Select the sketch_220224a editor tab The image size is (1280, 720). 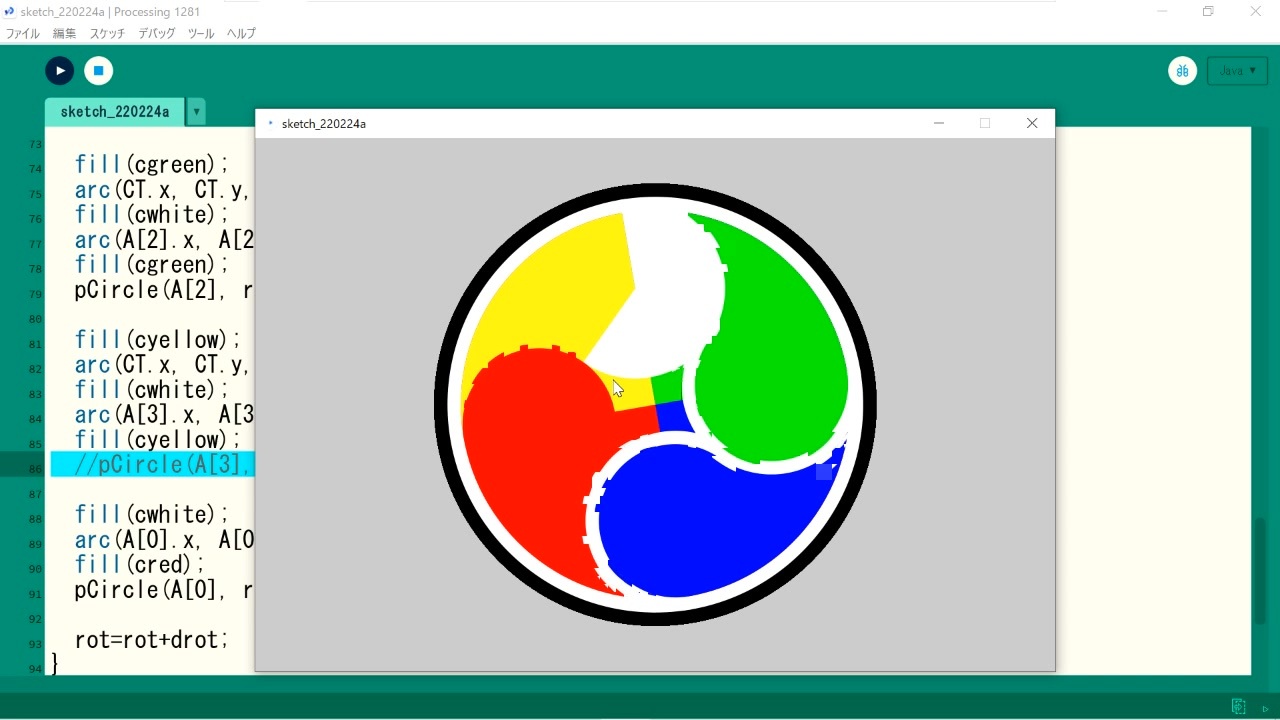point(114,112)
